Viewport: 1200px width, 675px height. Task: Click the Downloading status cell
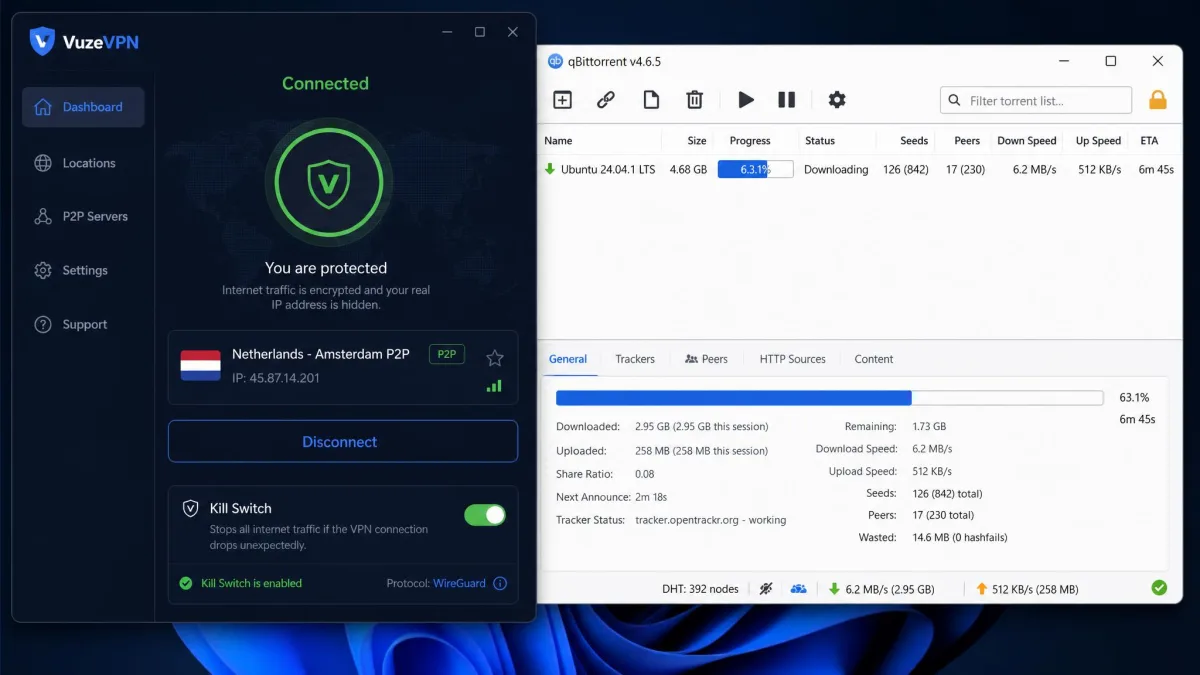836,169
